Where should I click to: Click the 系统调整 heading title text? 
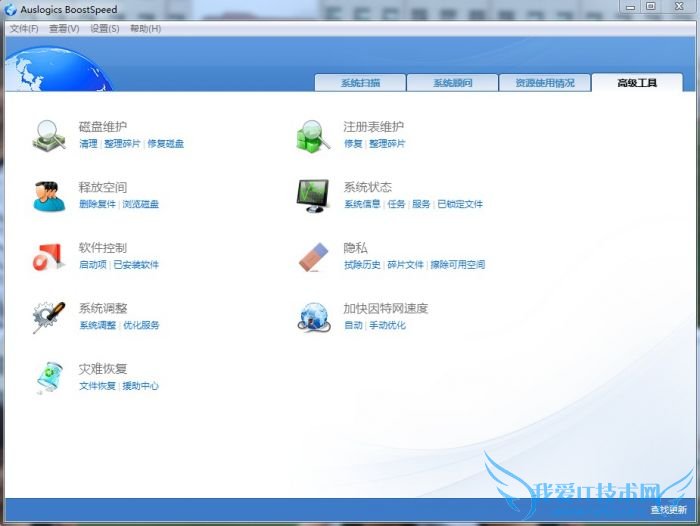tap(103, 308)
